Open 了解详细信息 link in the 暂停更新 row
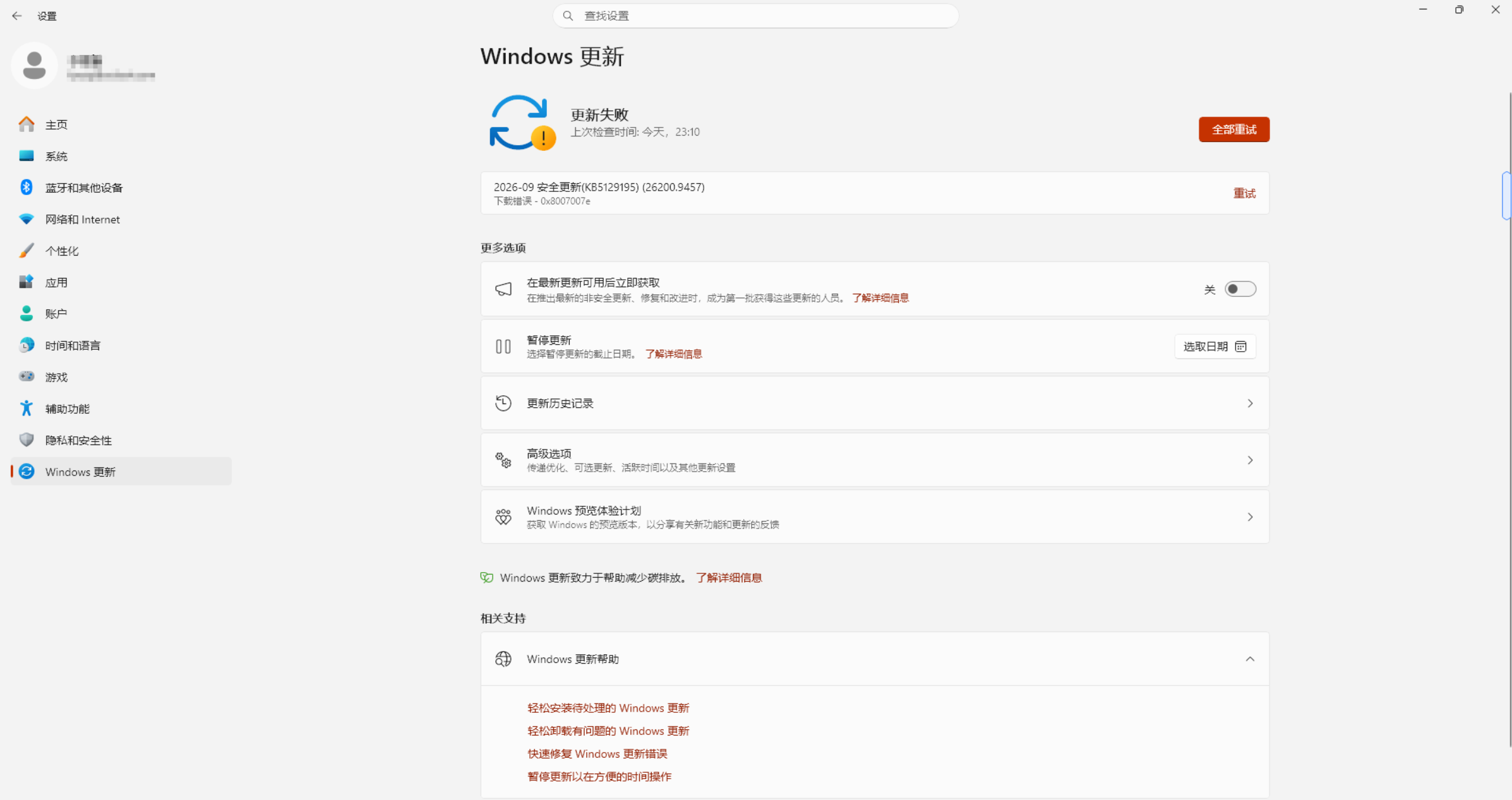Screen dimensions: 1512x800 [673, 354]
